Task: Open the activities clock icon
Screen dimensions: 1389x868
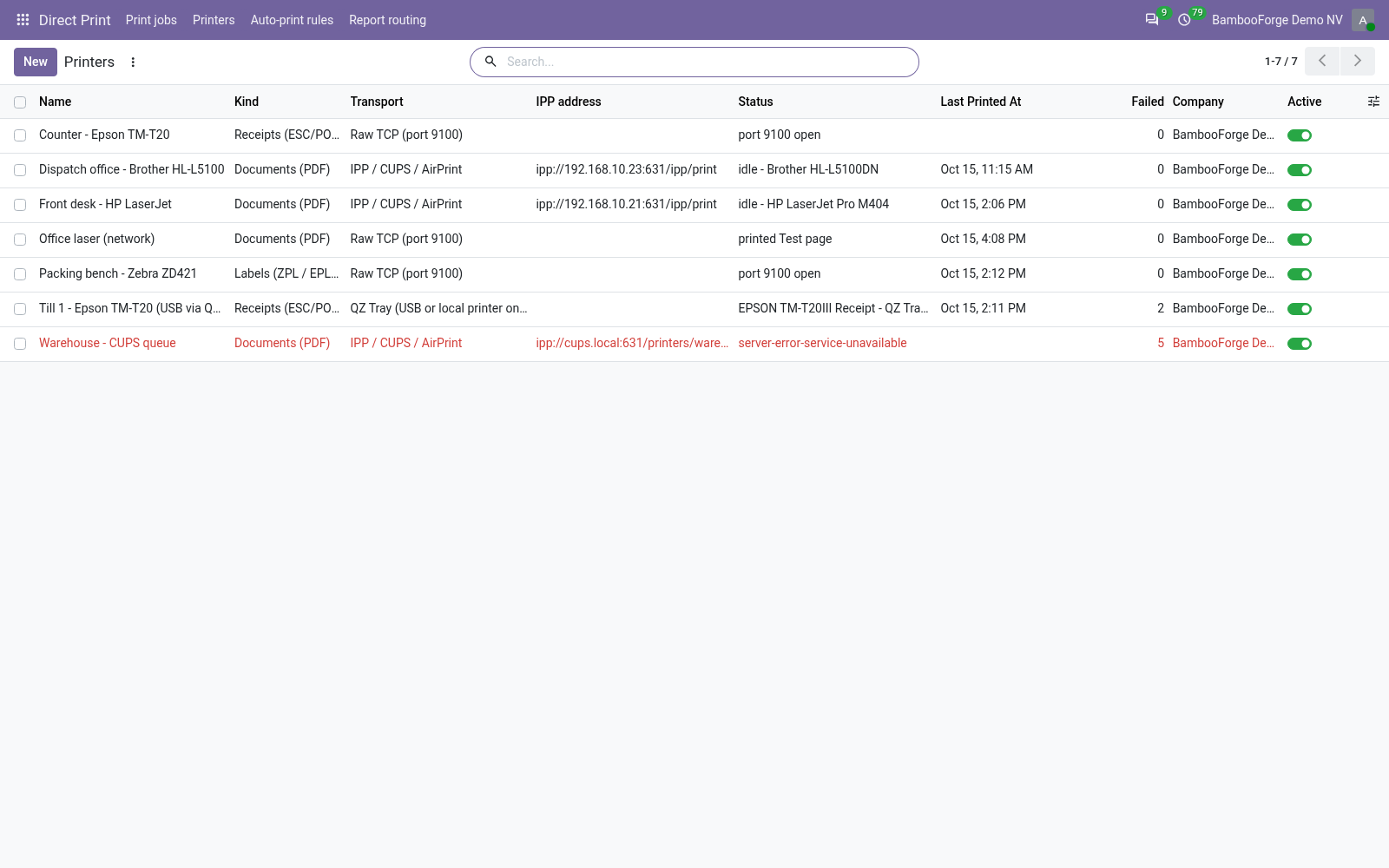Action: point(1184,20)
